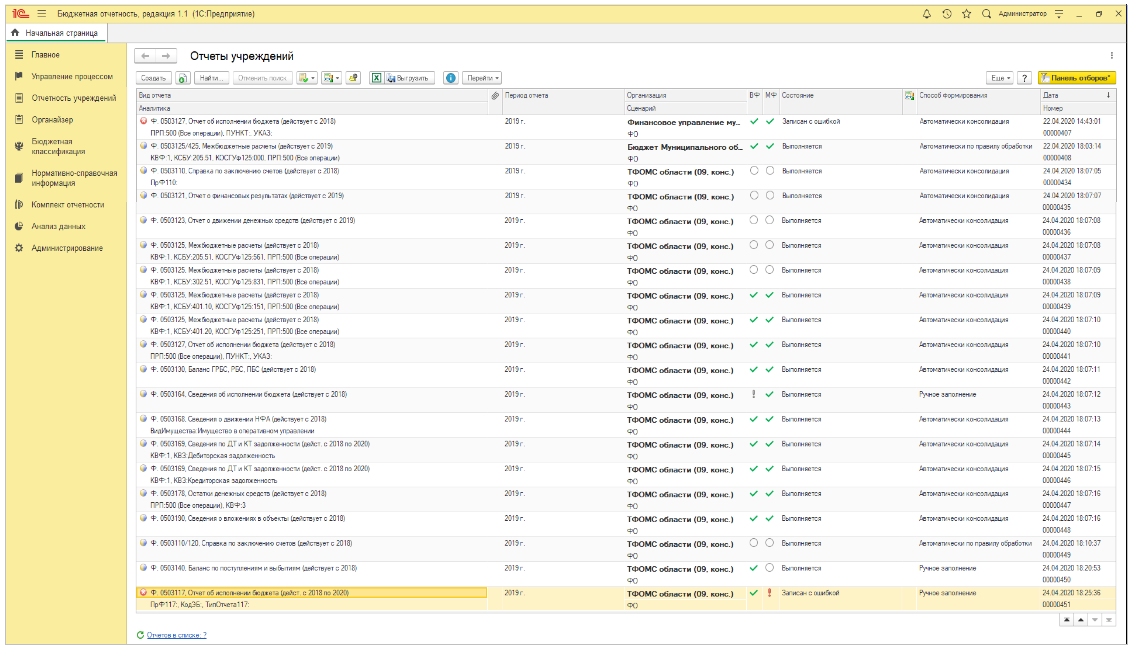Open Нормативно-справочная информация section
The image size is (1132, 652).
coord(74,178)
